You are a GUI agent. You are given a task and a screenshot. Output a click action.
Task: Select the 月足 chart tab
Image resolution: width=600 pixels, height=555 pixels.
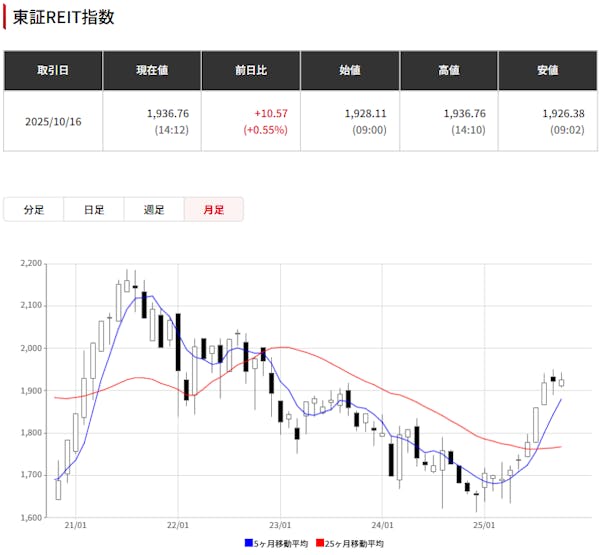pos(214,209)
